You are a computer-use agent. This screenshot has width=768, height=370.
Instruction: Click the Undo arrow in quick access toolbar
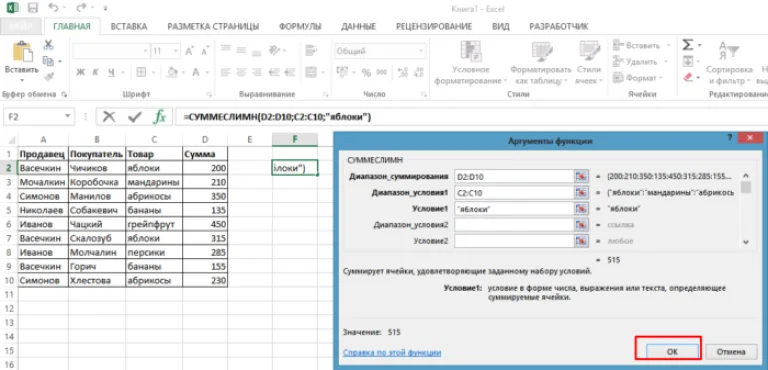(53, 8)
